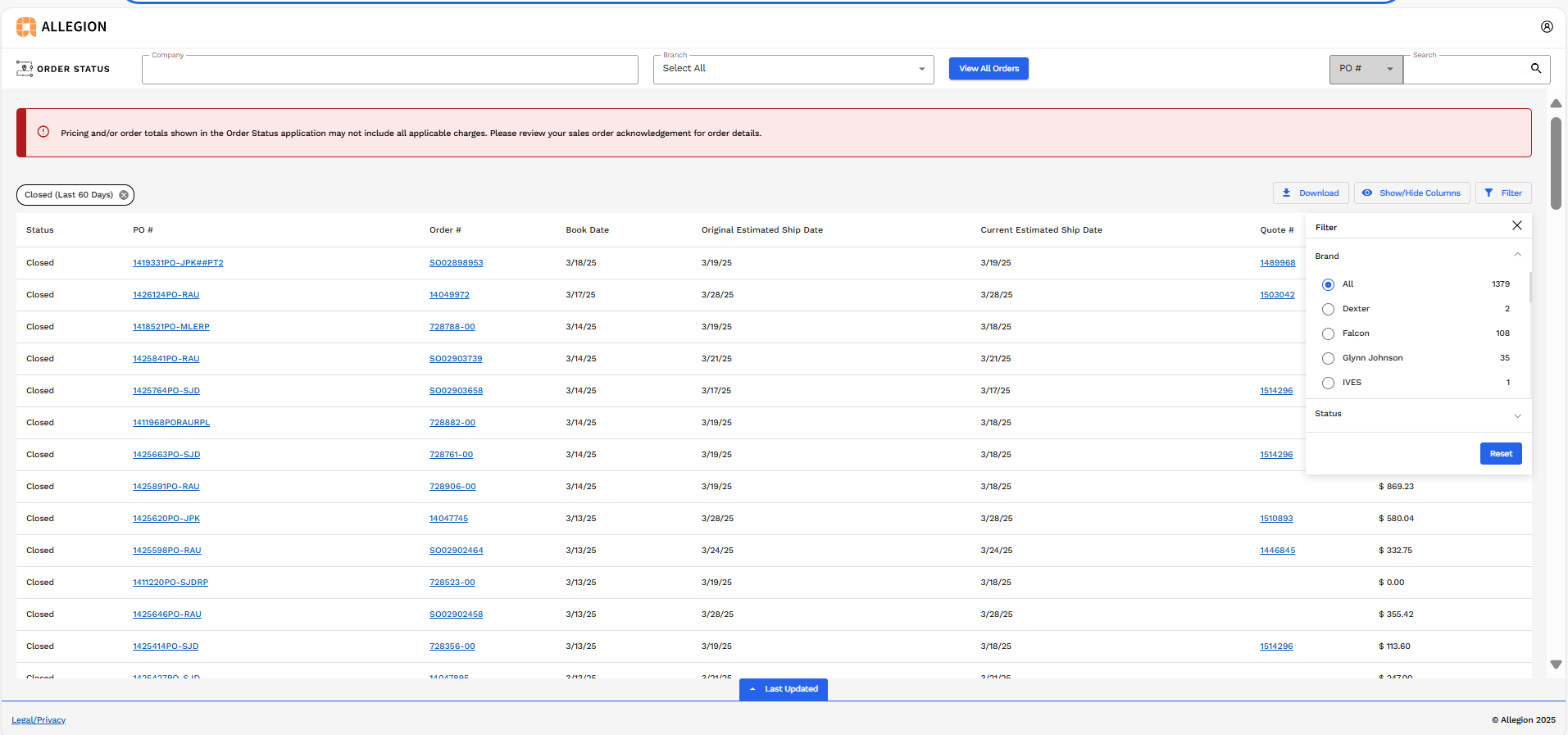Screen dimensions: 1568x735
Task: Open PO 1425841PO-RAU
Action: [x=166, y=359]
